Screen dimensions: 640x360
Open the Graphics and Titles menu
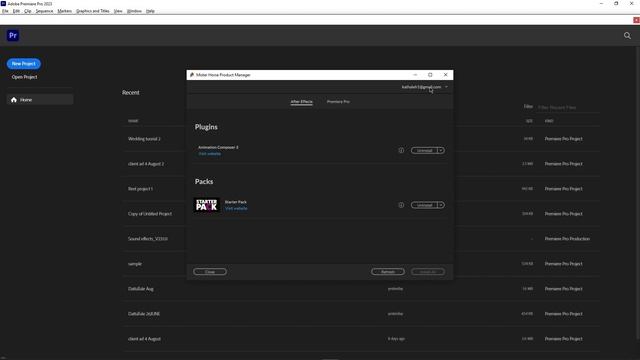[93, 11]
